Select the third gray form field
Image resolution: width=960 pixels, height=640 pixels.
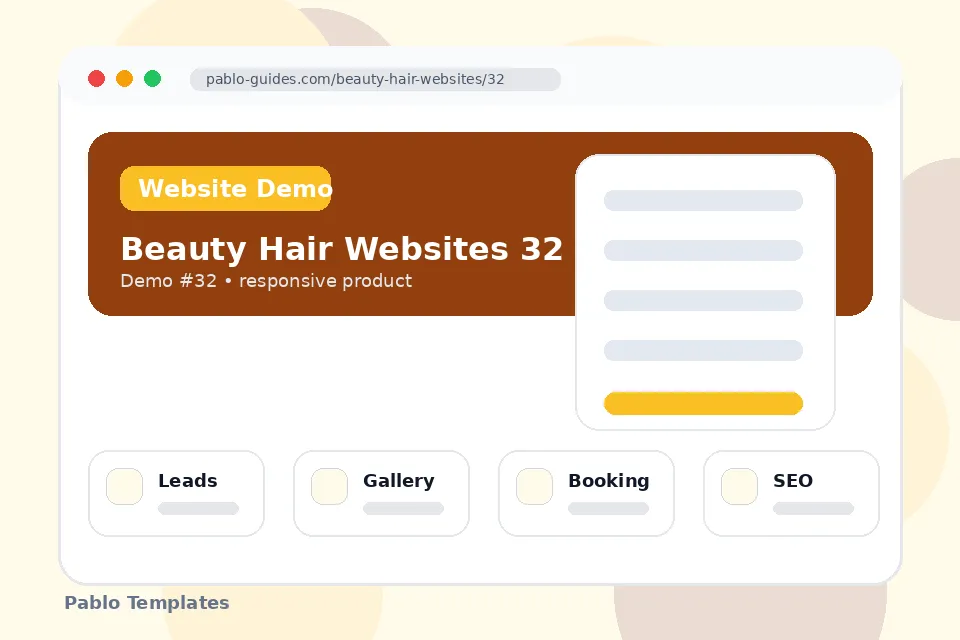703,301
